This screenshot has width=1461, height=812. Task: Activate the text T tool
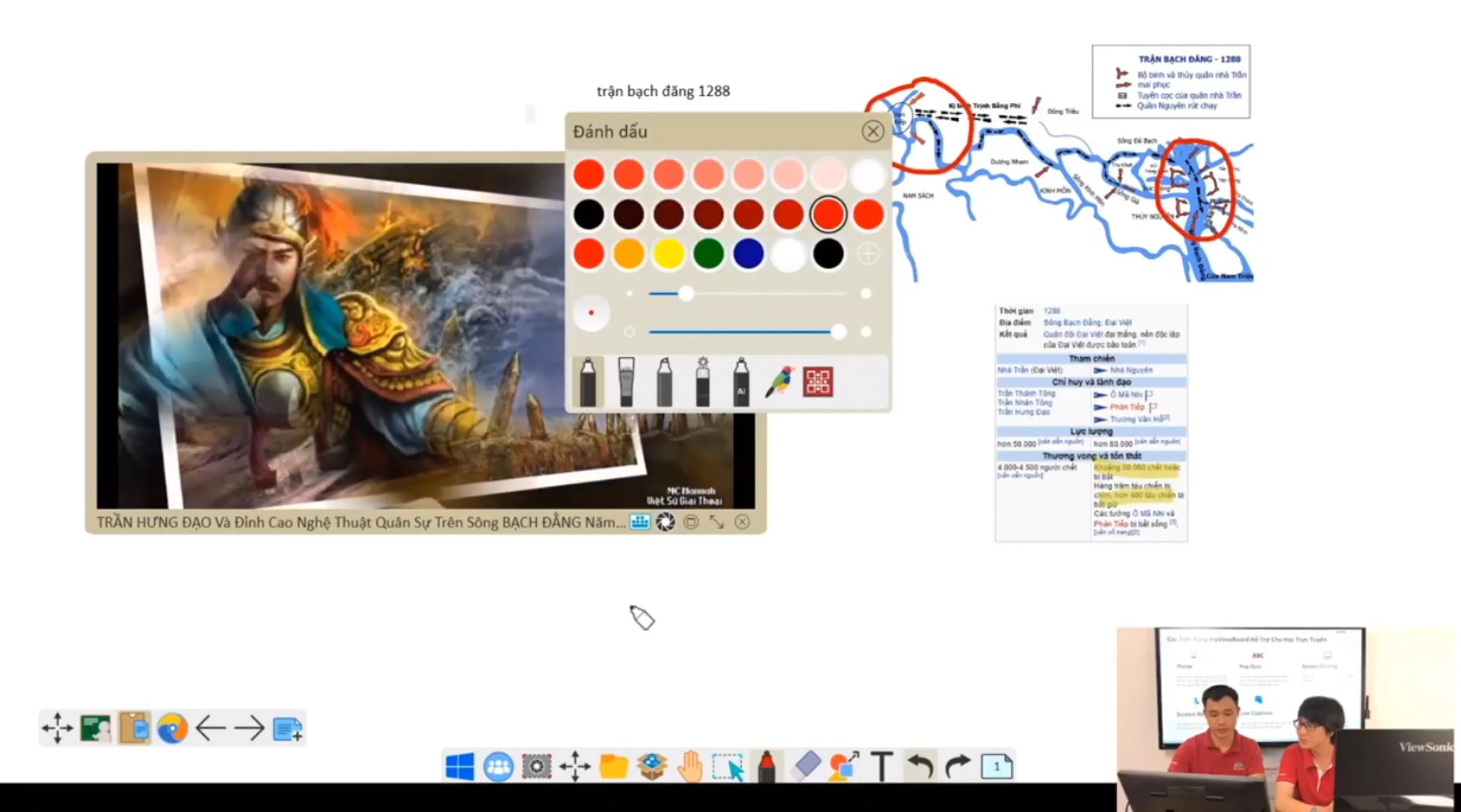click(882, 766)
